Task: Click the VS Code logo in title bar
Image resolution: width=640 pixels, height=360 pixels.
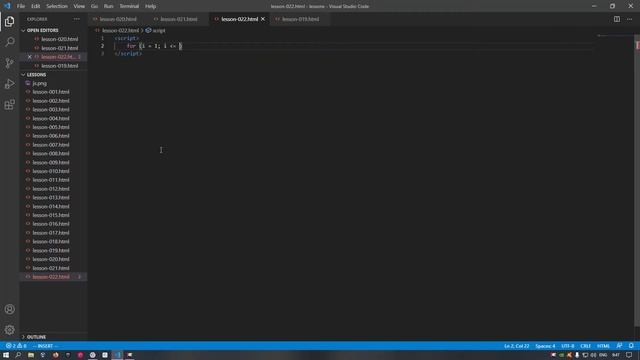Action: coord(7,6)
